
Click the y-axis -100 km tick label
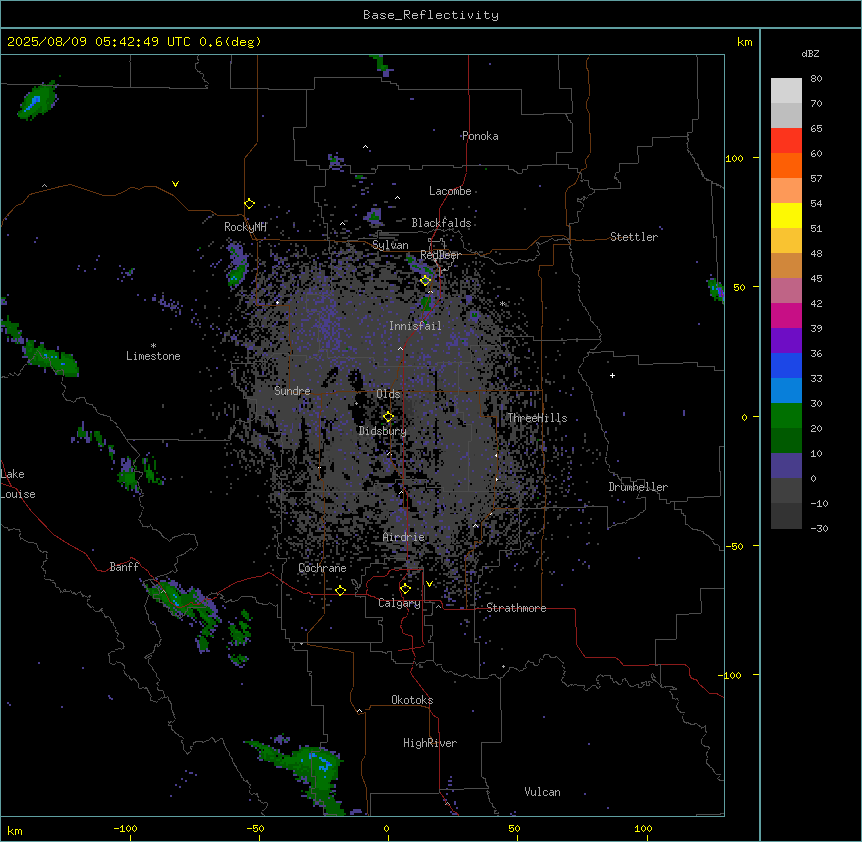731,675
